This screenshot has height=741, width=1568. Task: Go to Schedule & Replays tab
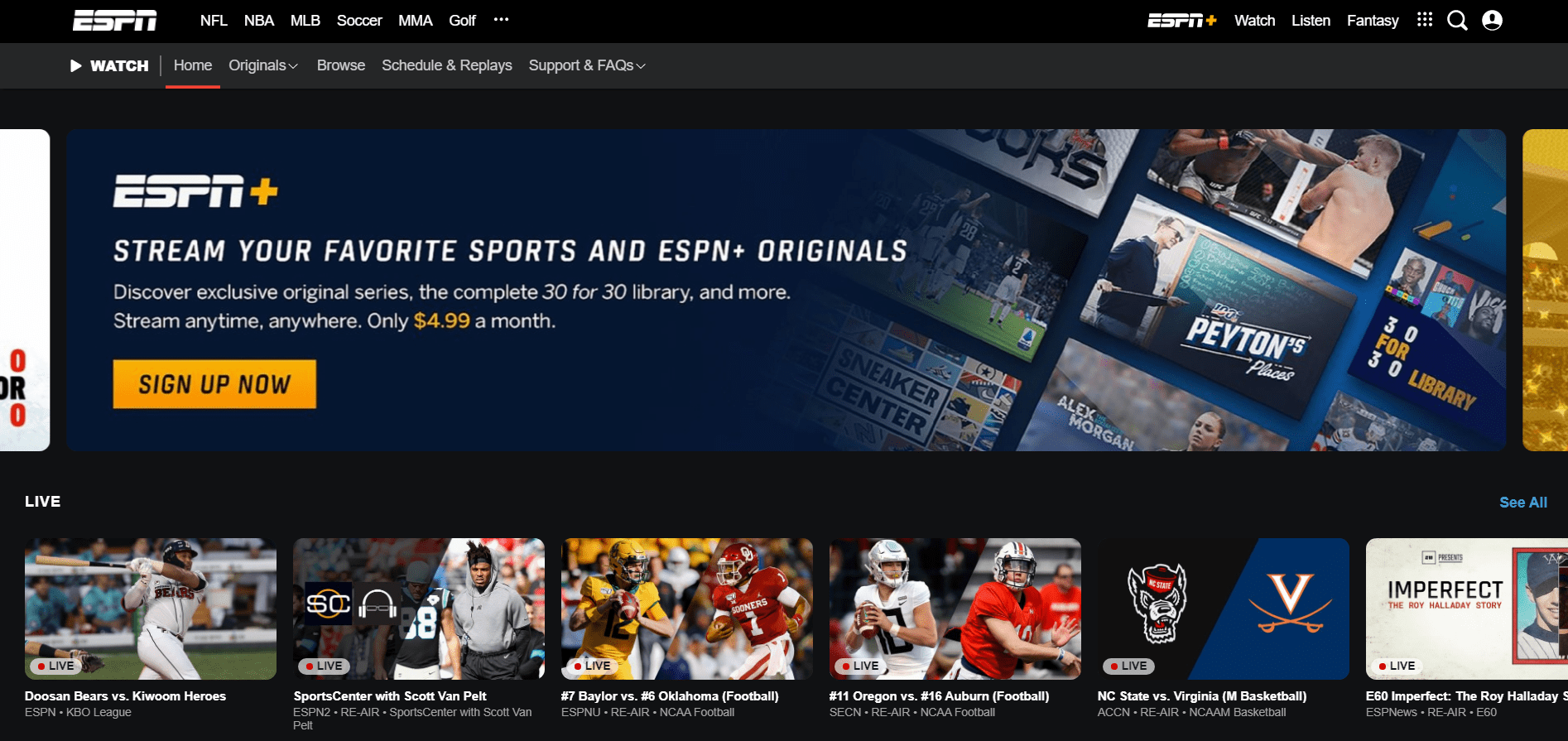point(447,65)
